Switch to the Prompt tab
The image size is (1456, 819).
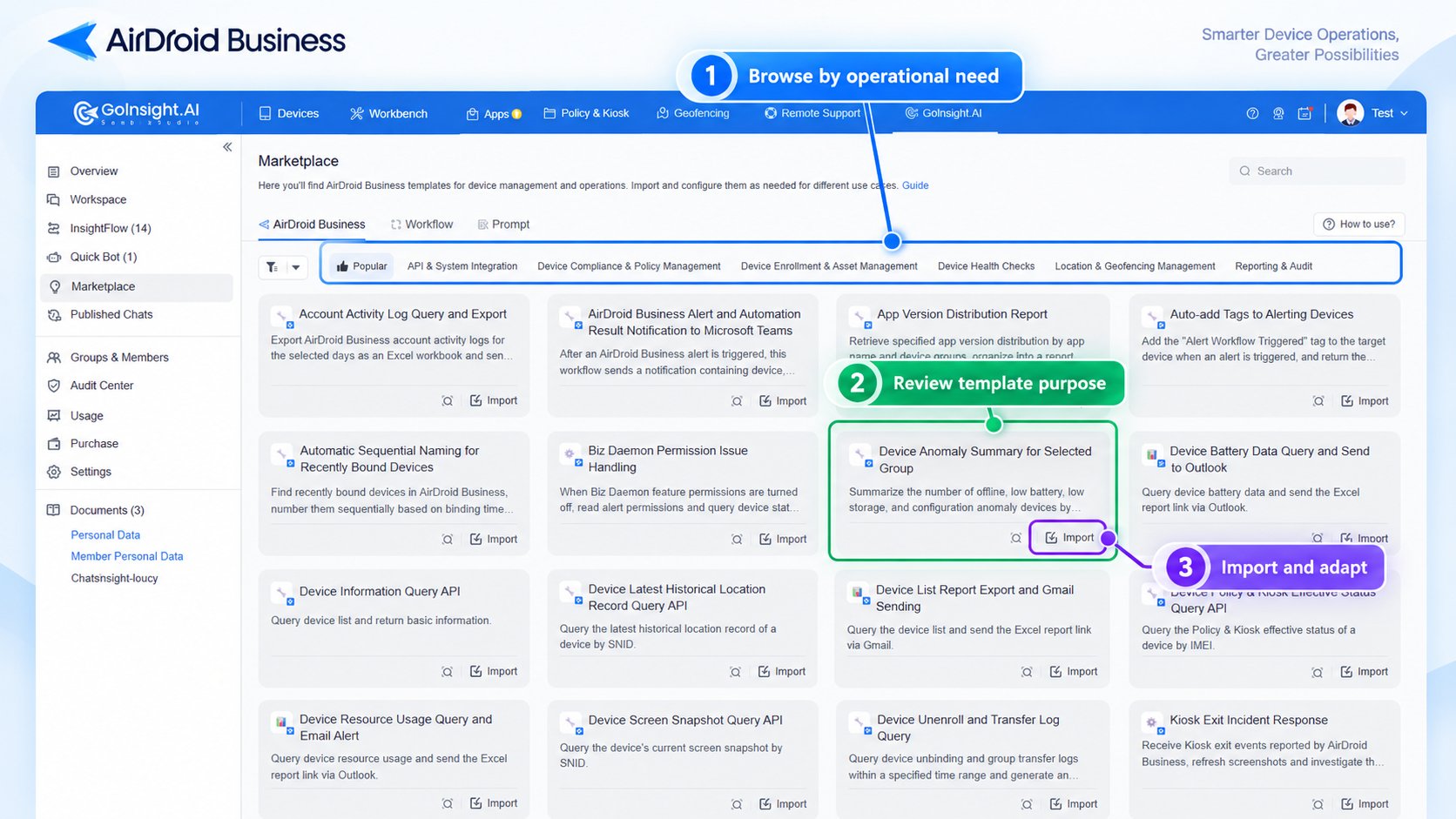tap(503, 225)
